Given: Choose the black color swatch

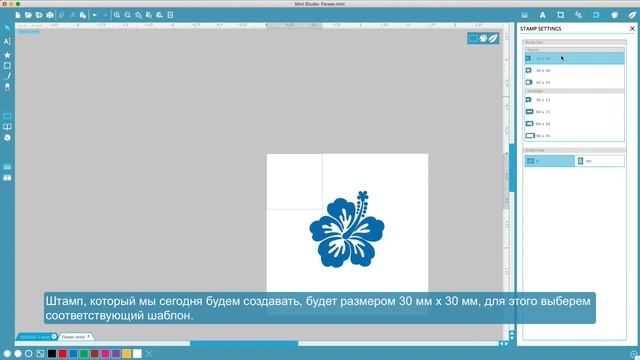Looking at the screenshot, I should (x=52, y=353).
